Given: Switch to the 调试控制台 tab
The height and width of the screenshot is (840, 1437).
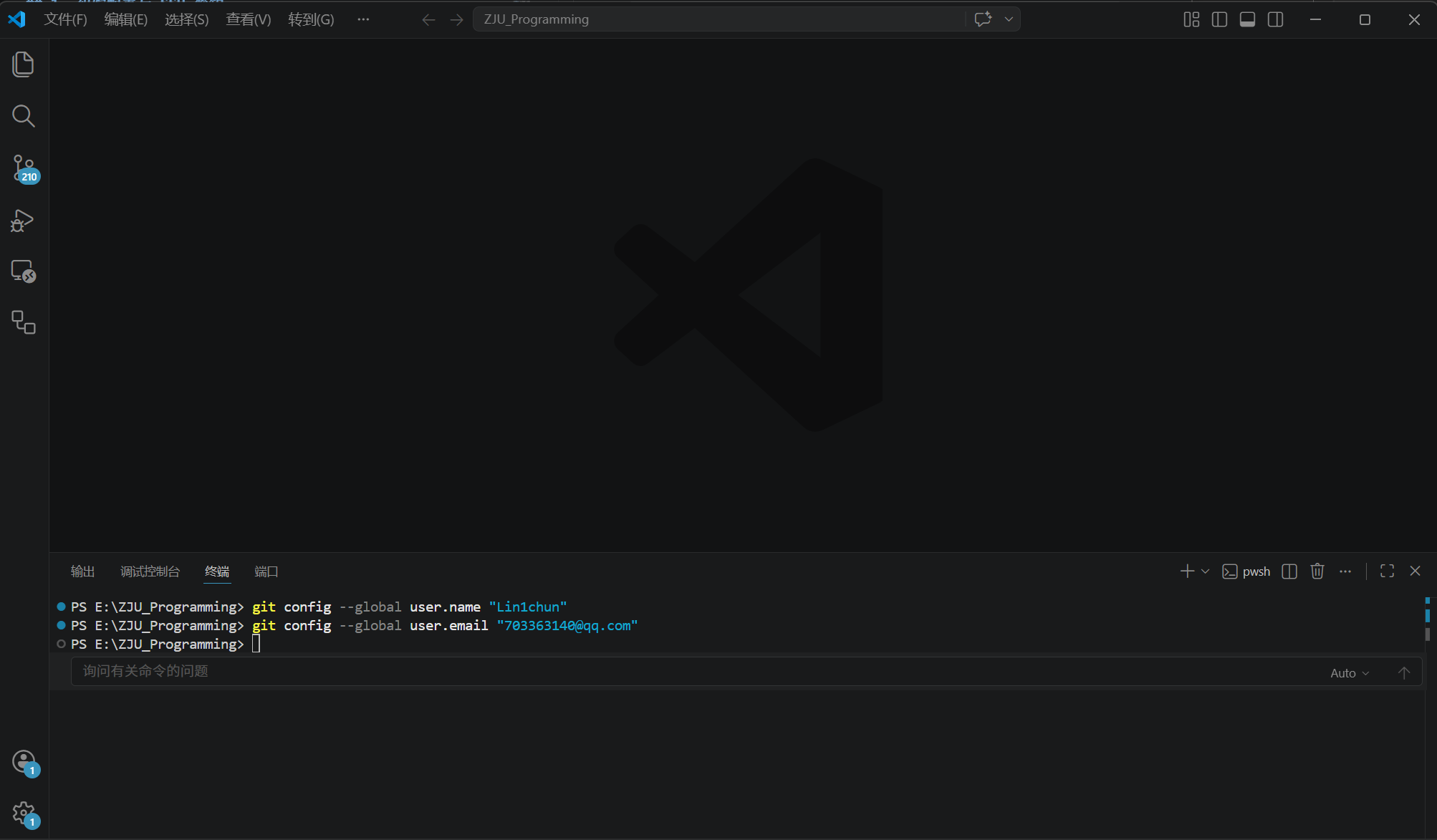Looking at the screenshot, I should point(150,571).
